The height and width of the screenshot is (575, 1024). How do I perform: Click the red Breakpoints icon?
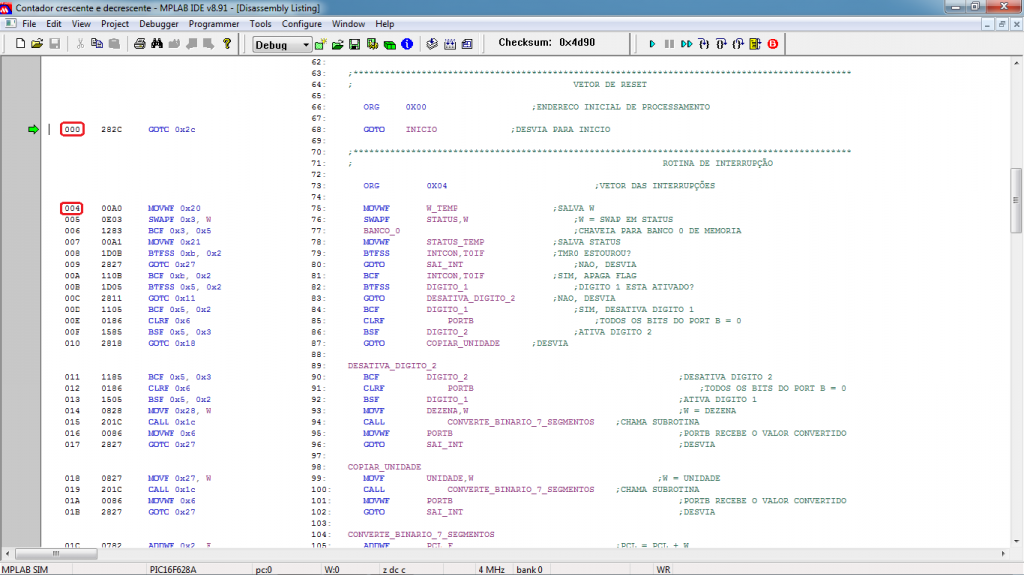pyautogui.click(x=773, y=44)
